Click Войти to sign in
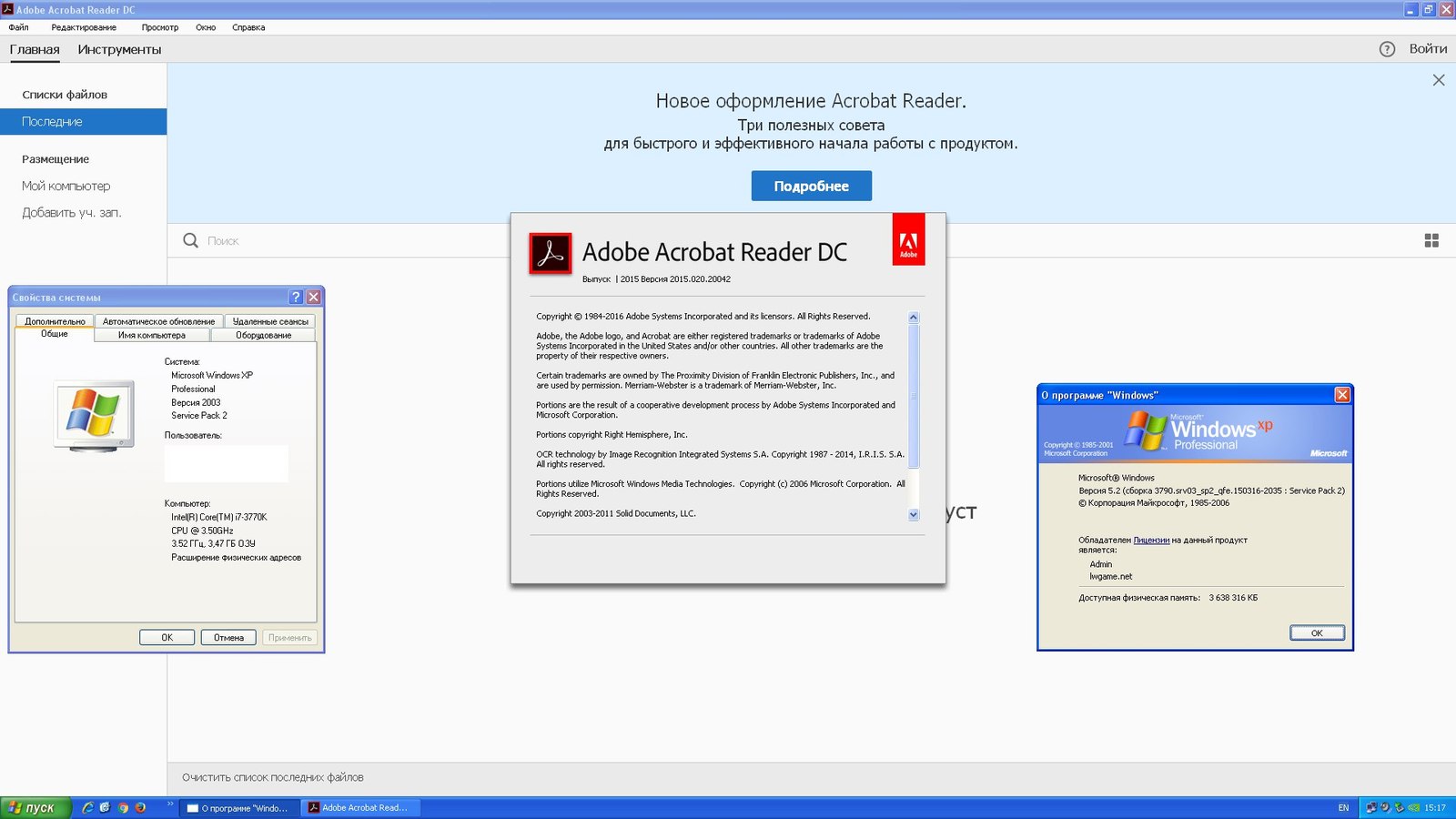This screenshot has height=819, width=1456. point(1428,49)
